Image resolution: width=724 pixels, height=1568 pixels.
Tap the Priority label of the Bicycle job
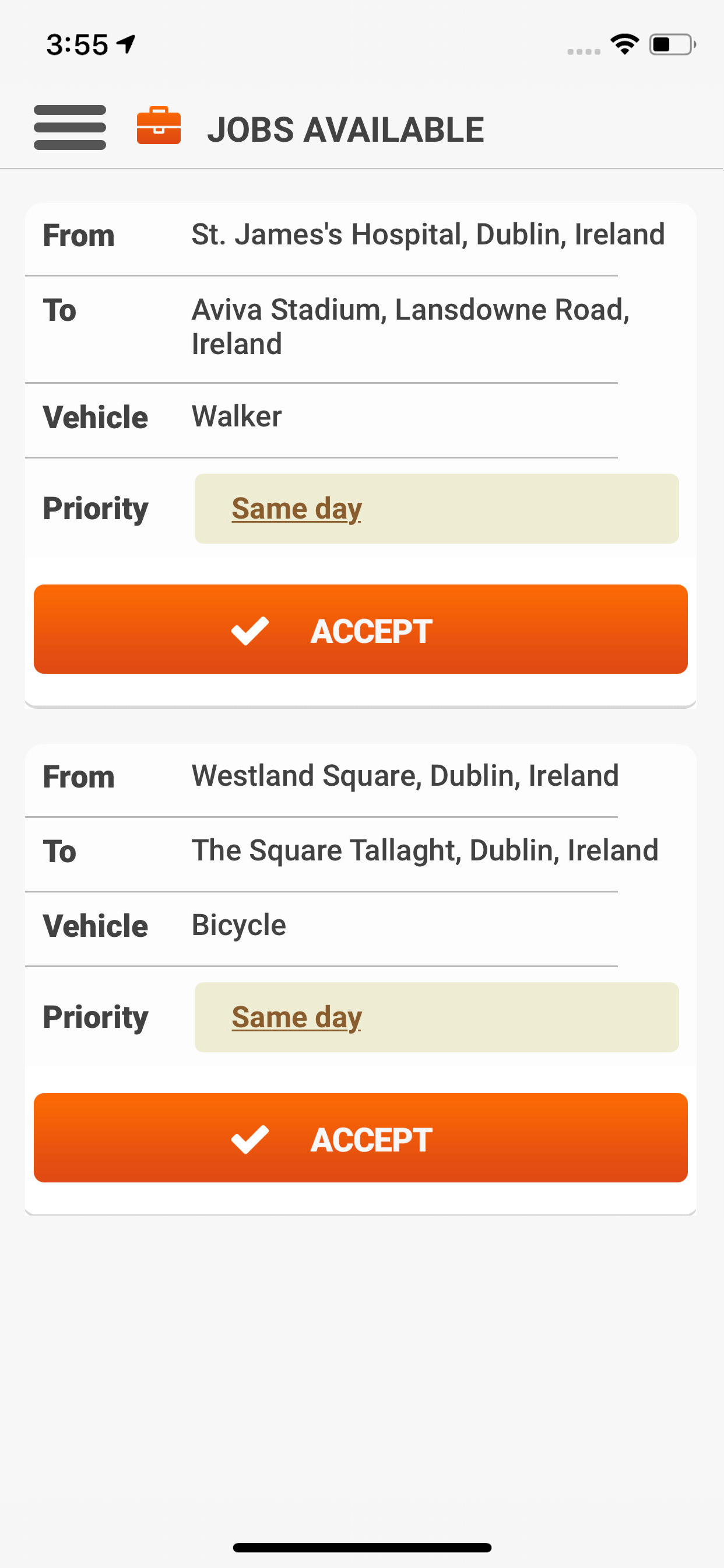[x=96, y=1018]
